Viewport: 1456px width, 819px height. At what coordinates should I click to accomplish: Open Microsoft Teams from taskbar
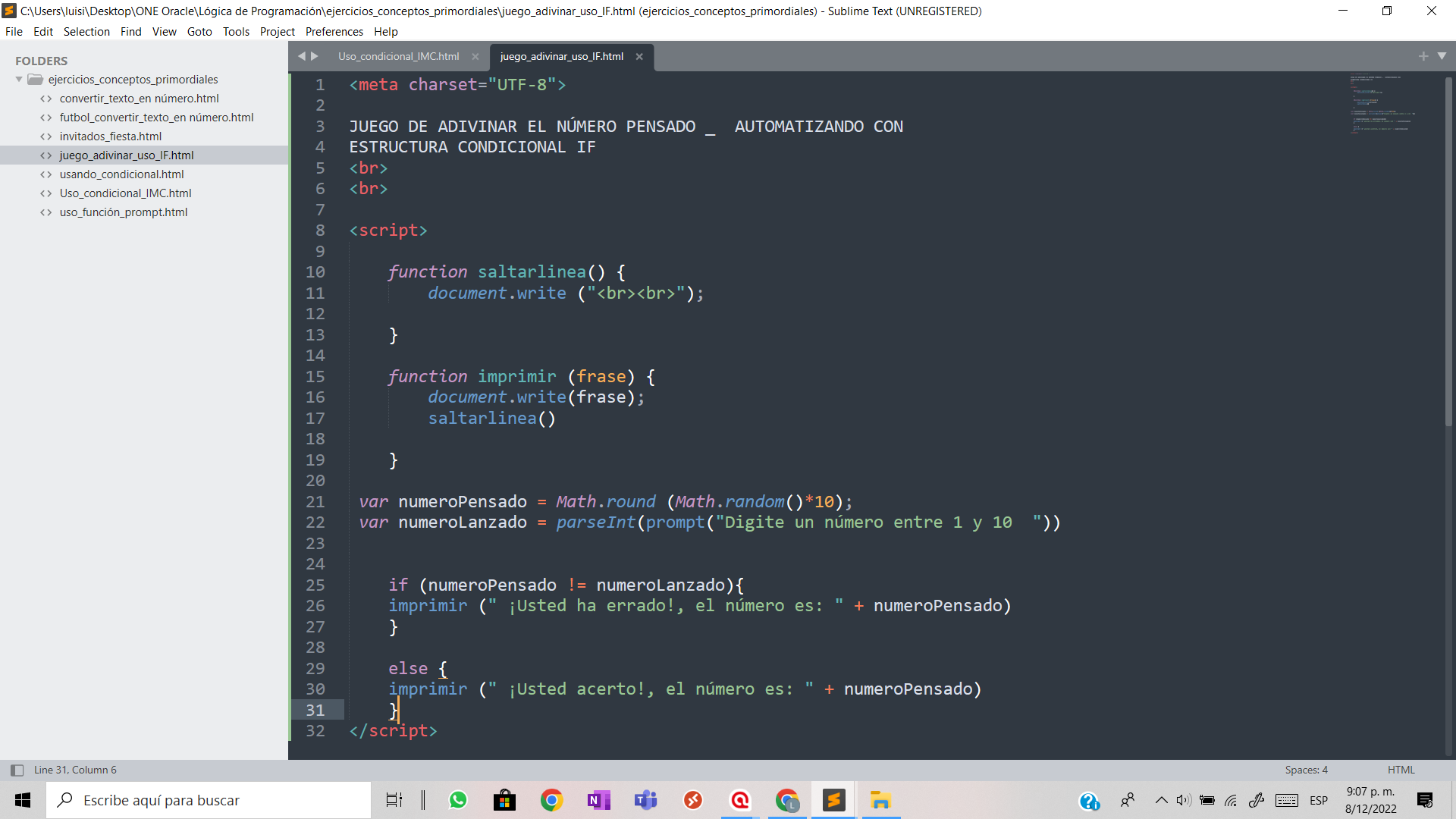[645, 800]
